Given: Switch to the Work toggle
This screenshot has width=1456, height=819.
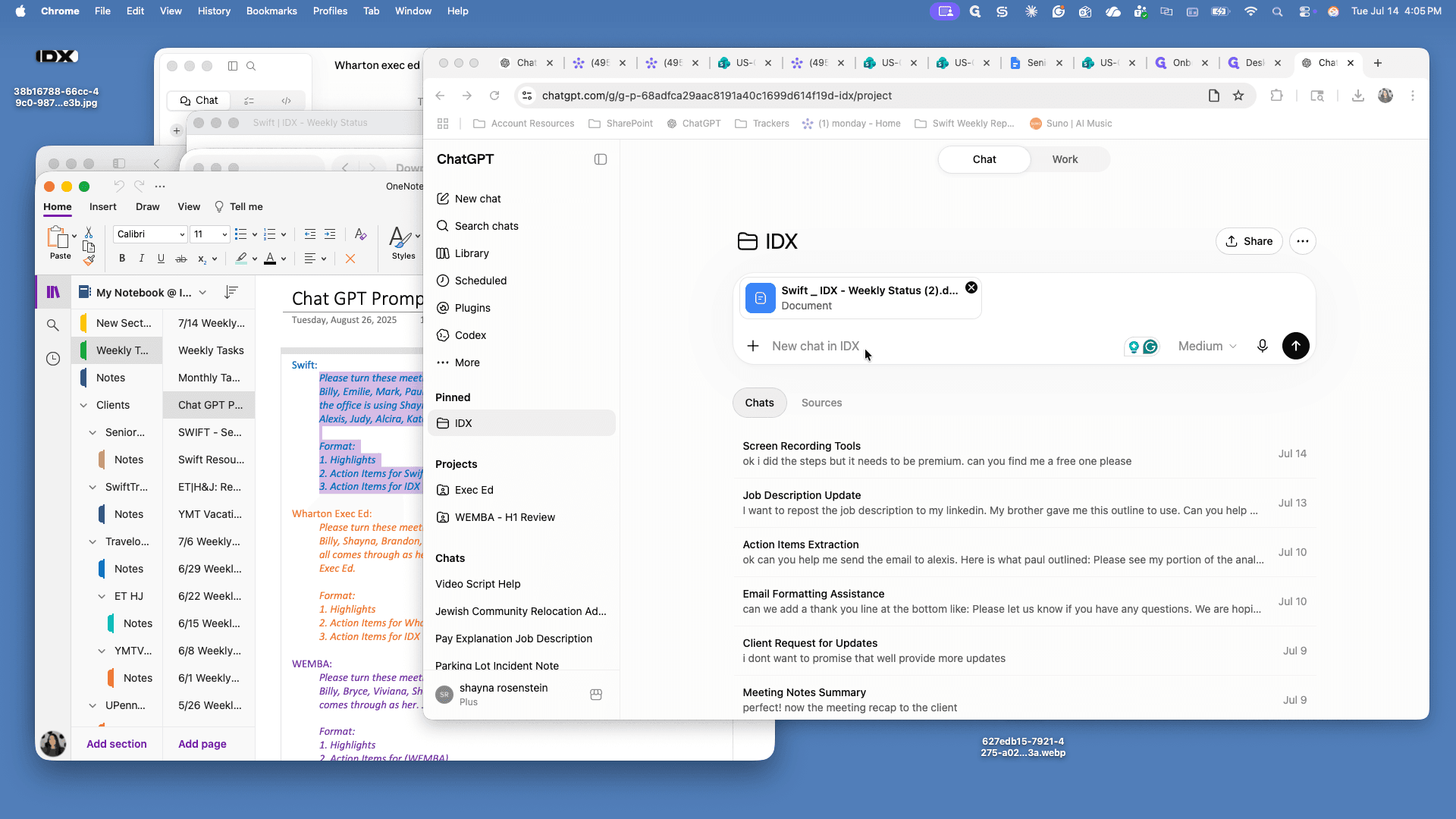Looking at the screenshot, I should coord(1065,159).
